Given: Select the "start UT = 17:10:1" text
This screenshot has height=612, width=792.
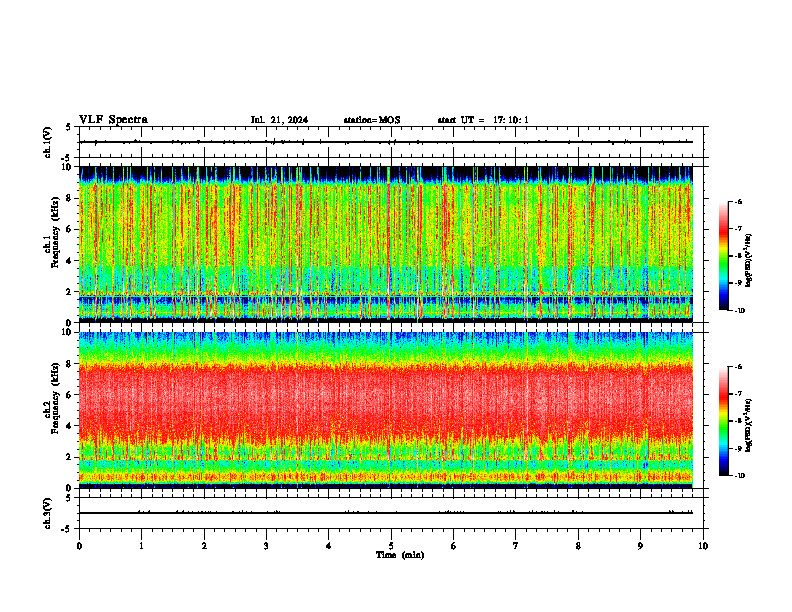Looking at the screenshot, I should tap(483, 120).
